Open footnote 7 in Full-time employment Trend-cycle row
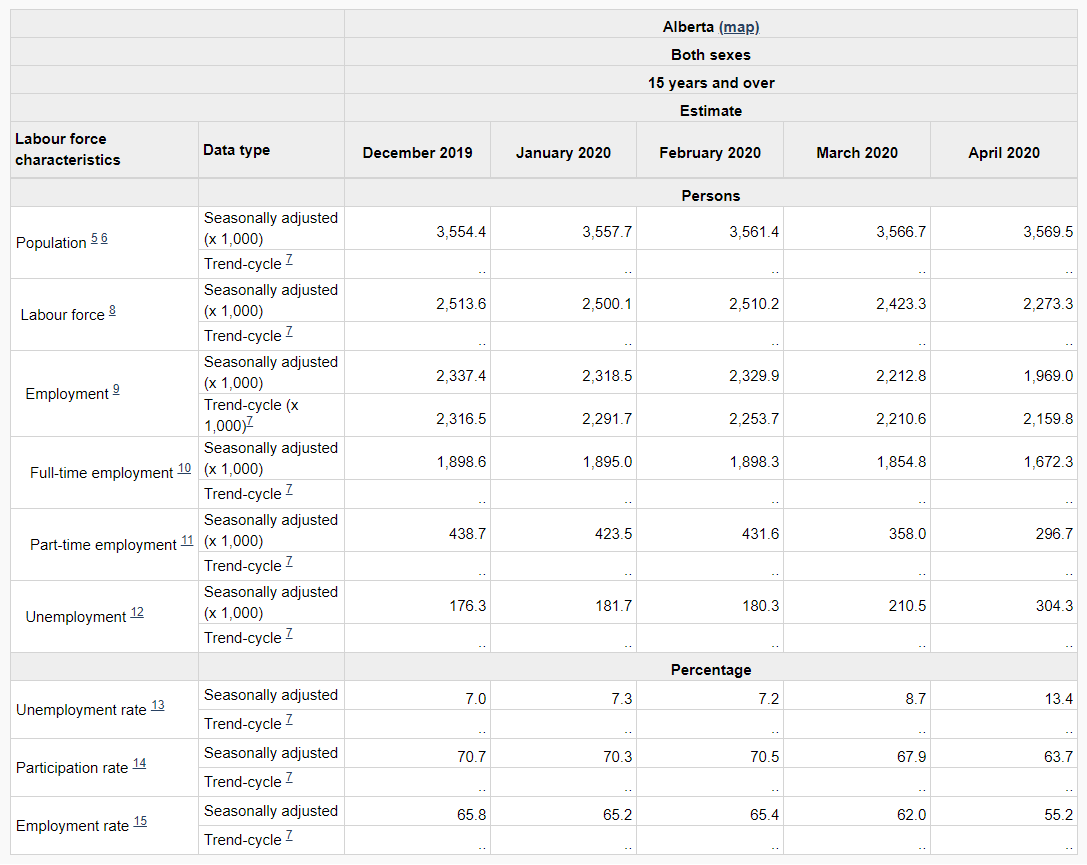This screenshot has height=865, width=1087. [x=289, y=490]
